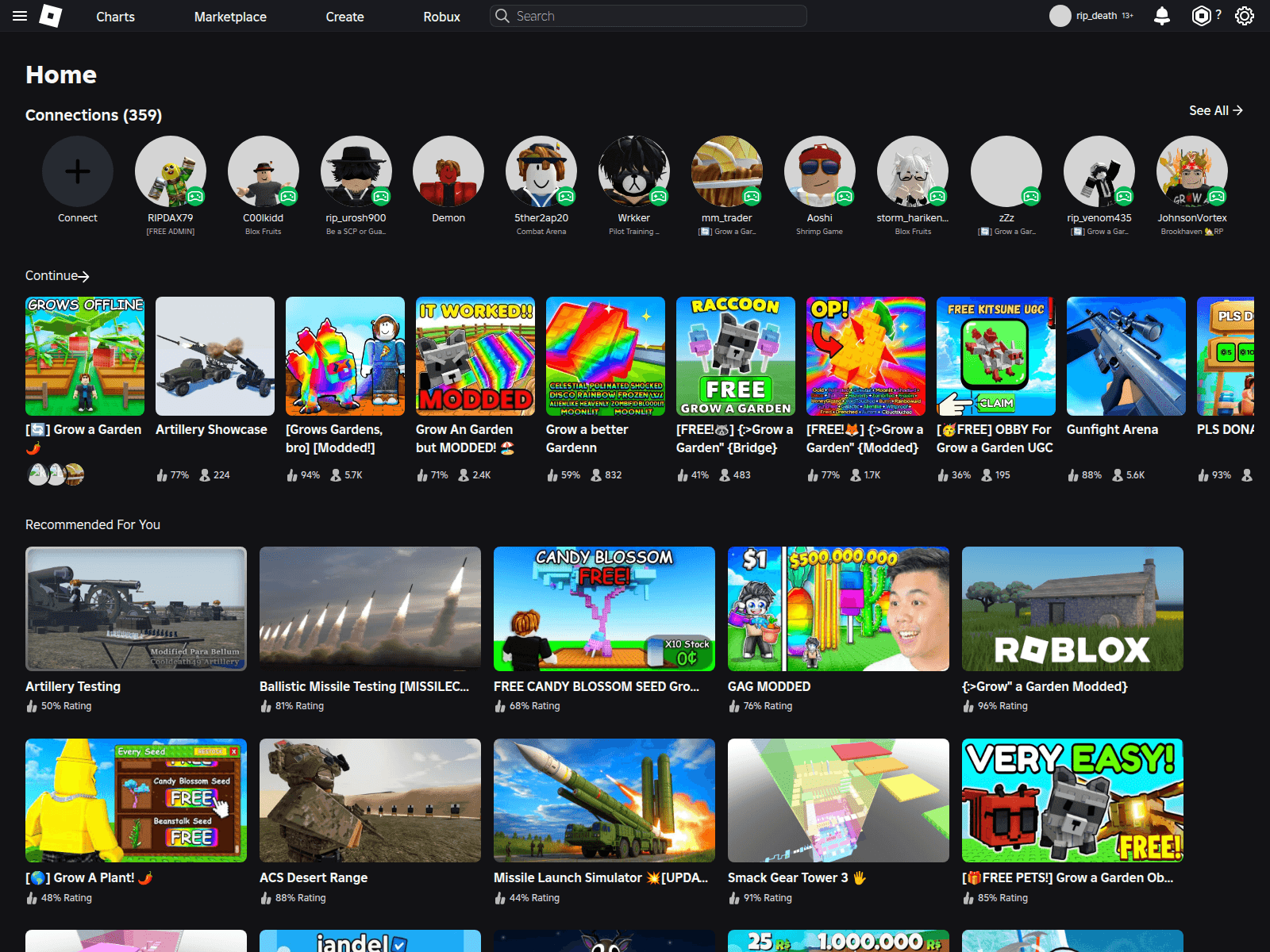Click in-game status badge on RIPDAX79
Screen dimensions: 1270x952
(195, 196)
